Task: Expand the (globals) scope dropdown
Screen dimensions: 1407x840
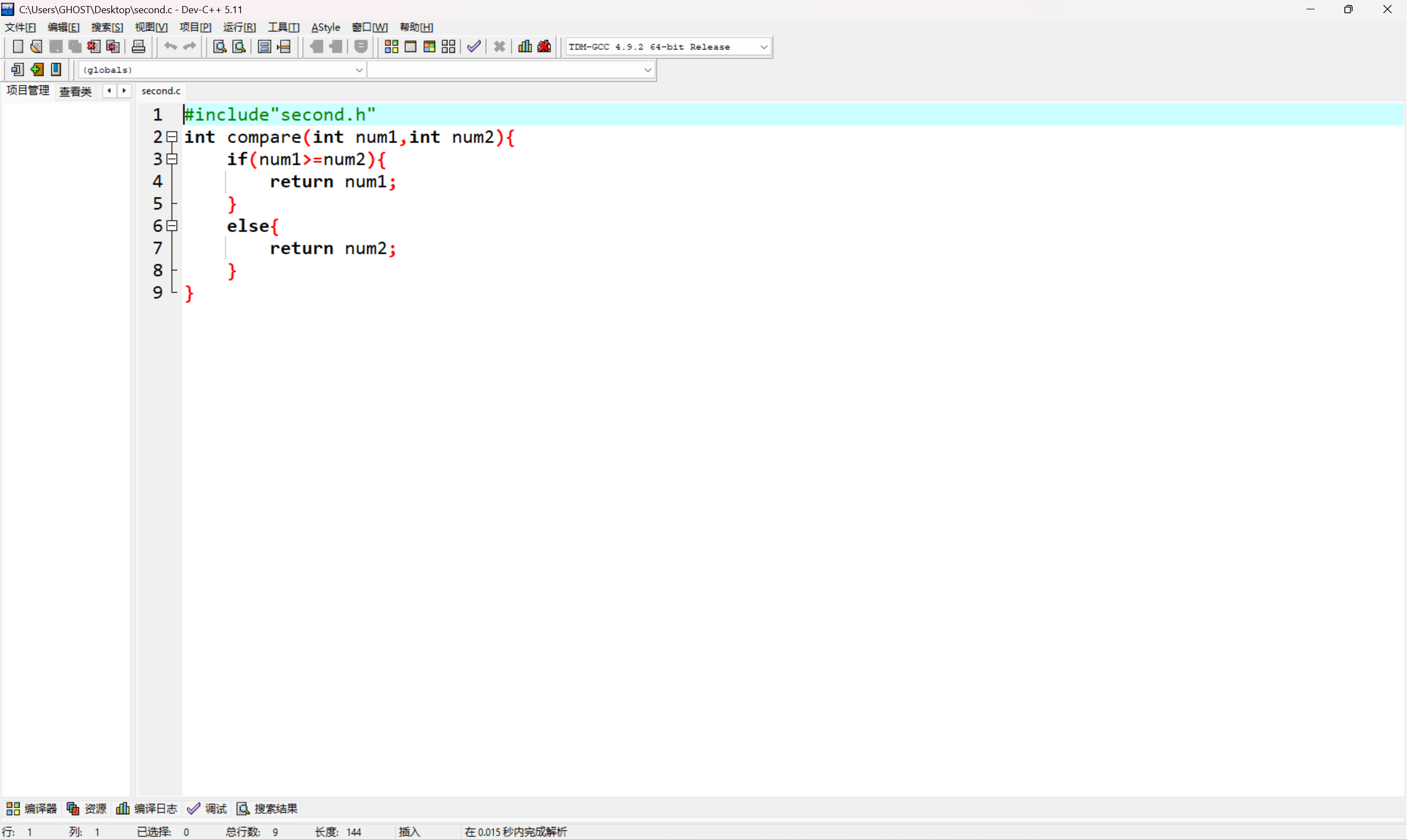Action: click(359, 70)
